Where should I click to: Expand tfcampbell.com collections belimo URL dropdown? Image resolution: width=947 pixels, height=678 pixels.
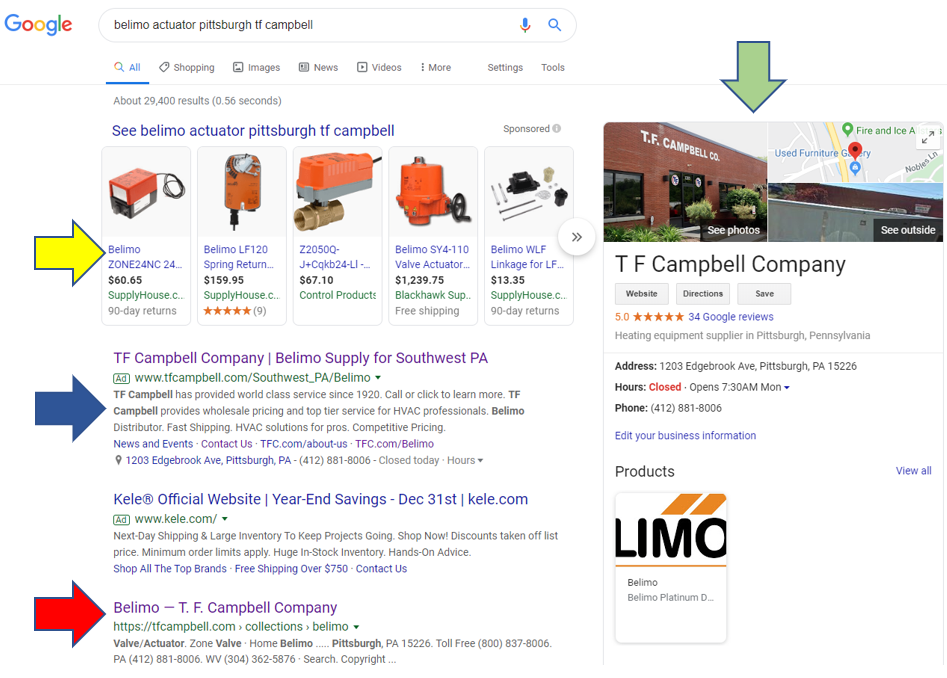356,627
